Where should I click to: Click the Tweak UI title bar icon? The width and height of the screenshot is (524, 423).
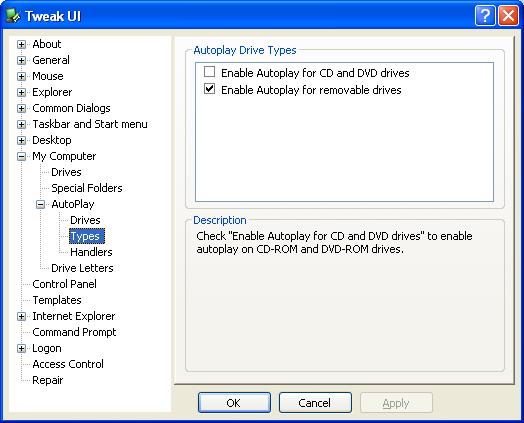13,16
